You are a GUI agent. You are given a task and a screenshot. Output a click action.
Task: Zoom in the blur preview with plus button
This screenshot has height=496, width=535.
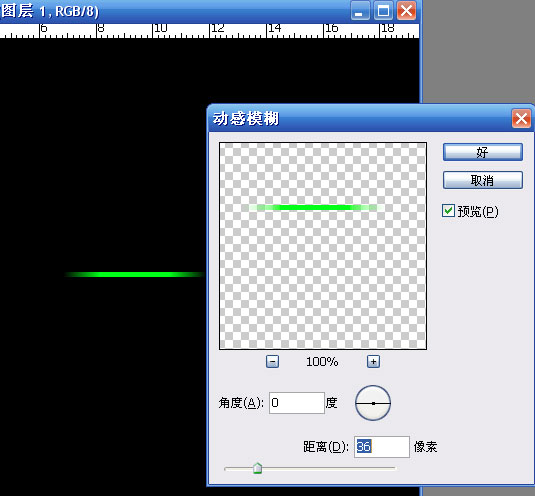coord(373,362)
